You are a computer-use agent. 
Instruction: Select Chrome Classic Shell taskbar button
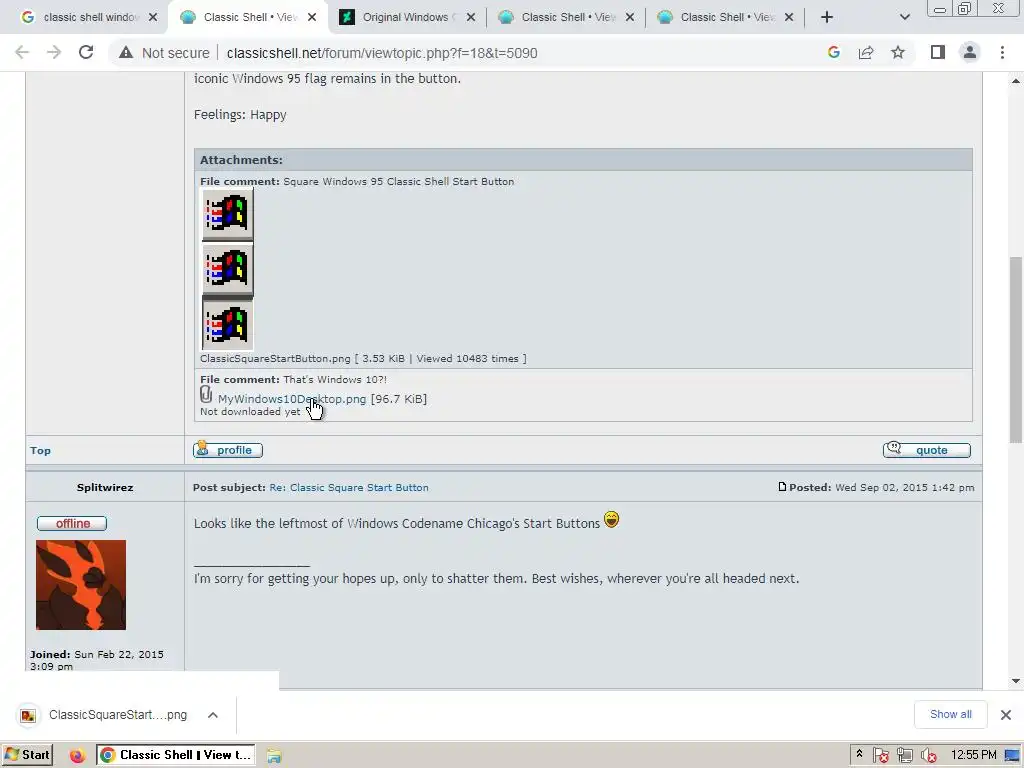point(175,755)
